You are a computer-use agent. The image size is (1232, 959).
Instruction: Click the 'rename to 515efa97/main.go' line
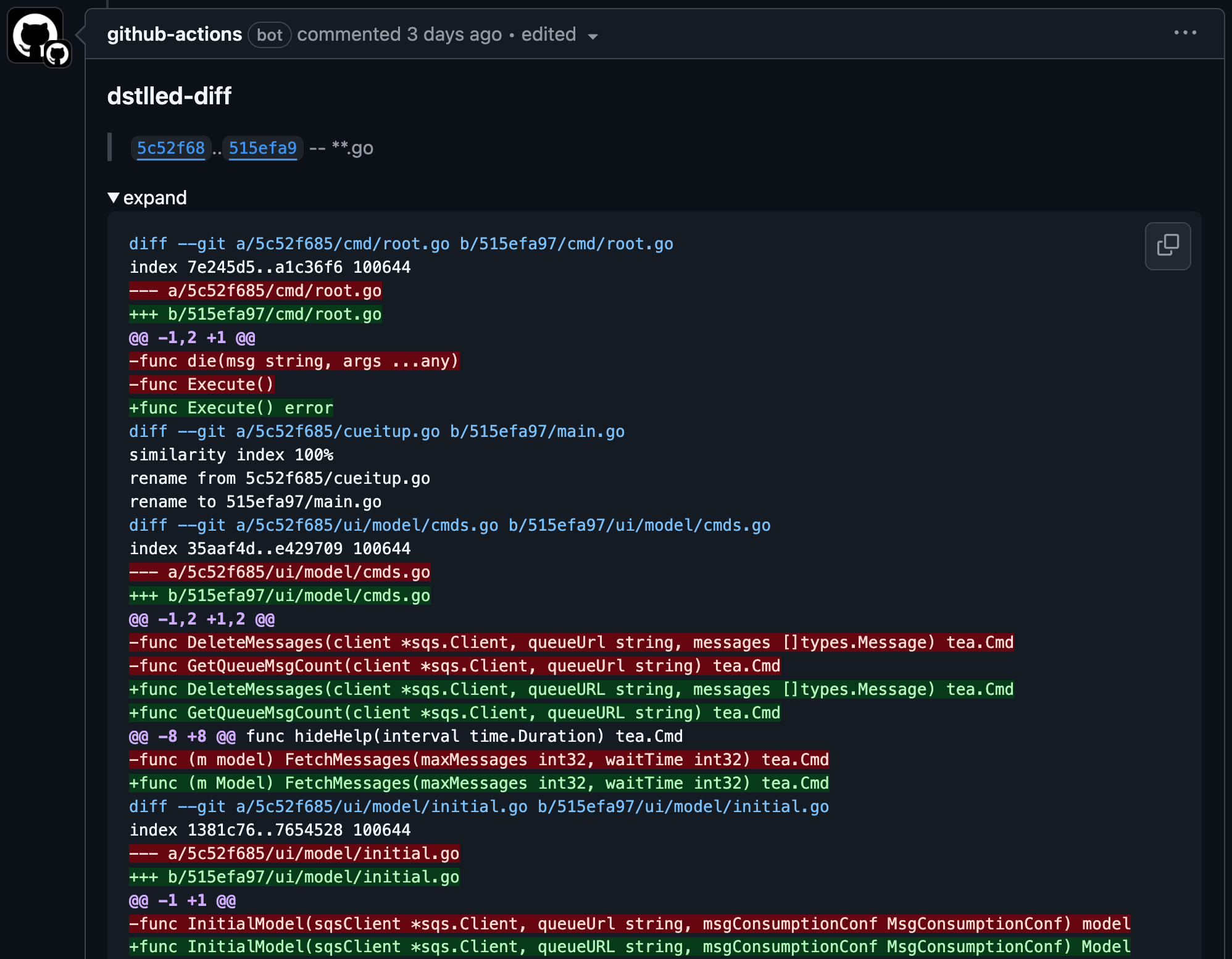[256, 502]
